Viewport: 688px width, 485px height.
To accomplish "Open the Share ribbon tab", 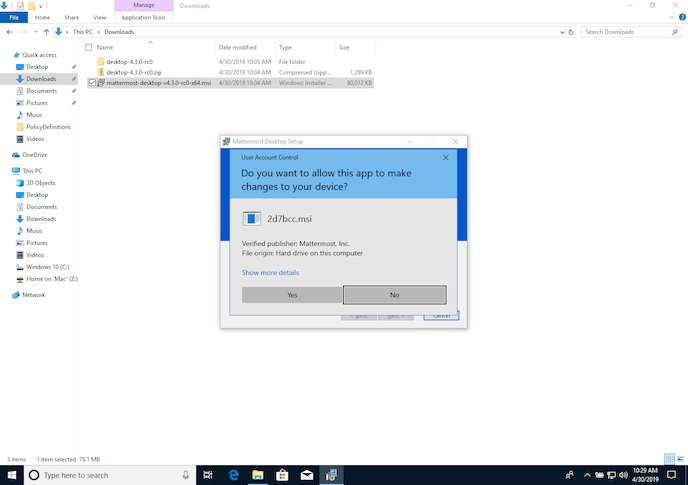I will 71,17.
